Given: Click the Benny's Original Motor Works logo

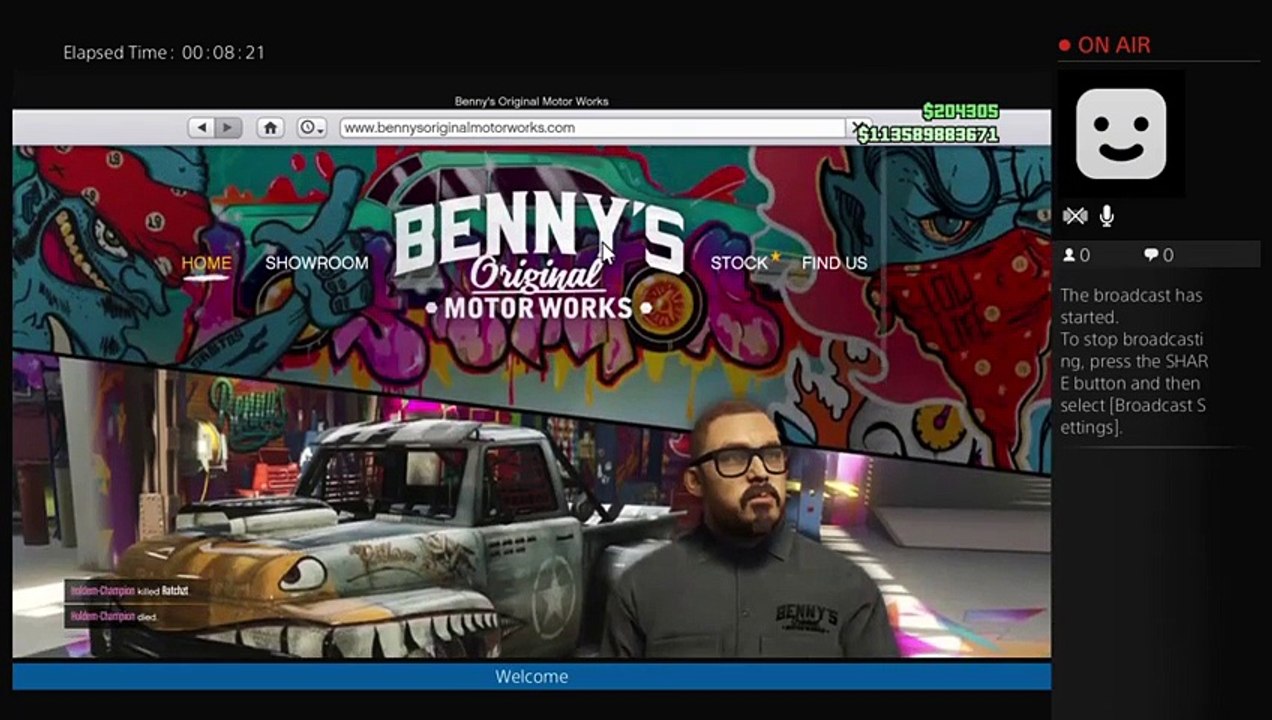Looking at the screenshot, I should pos(539,258).
